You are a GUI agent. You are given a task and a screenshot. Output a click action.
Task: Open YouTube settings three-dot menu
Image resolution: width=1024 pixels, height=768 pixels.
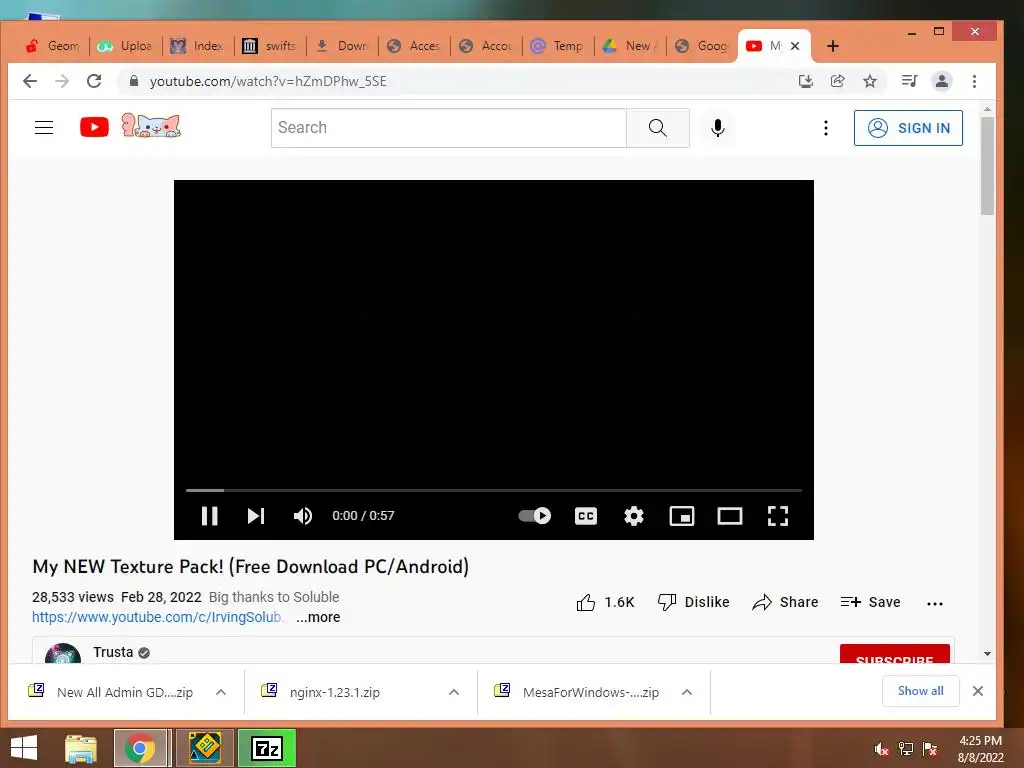[x=826, y=128]
